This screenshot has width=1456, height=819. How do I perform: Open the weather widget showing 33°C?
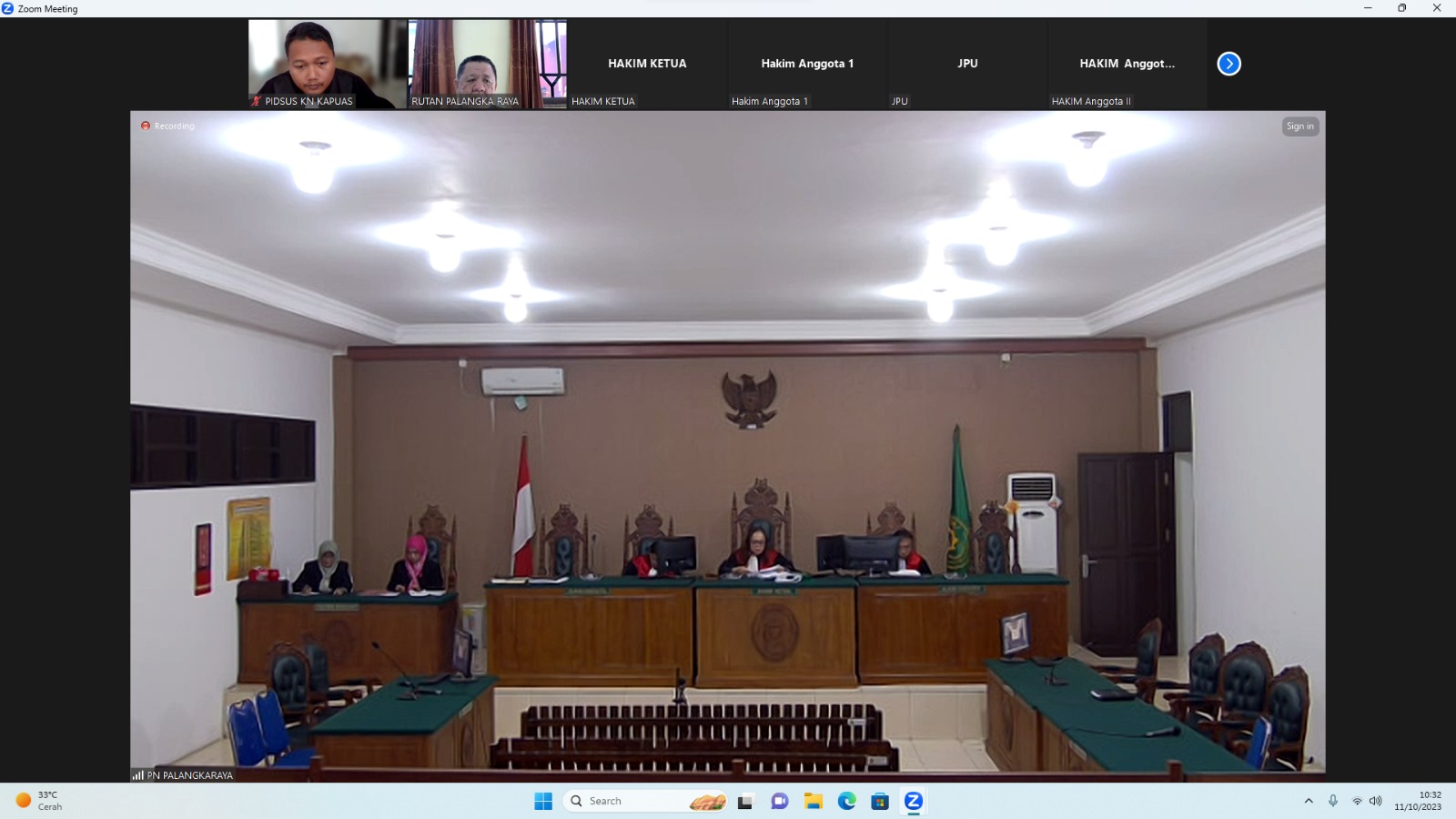pyautogui.click(x=40, y=801)
